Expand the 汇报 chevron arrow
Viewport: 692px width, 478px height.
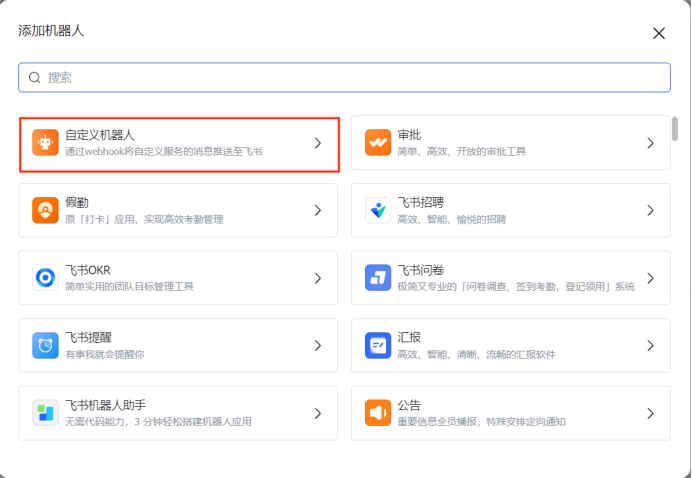[650, 345]
